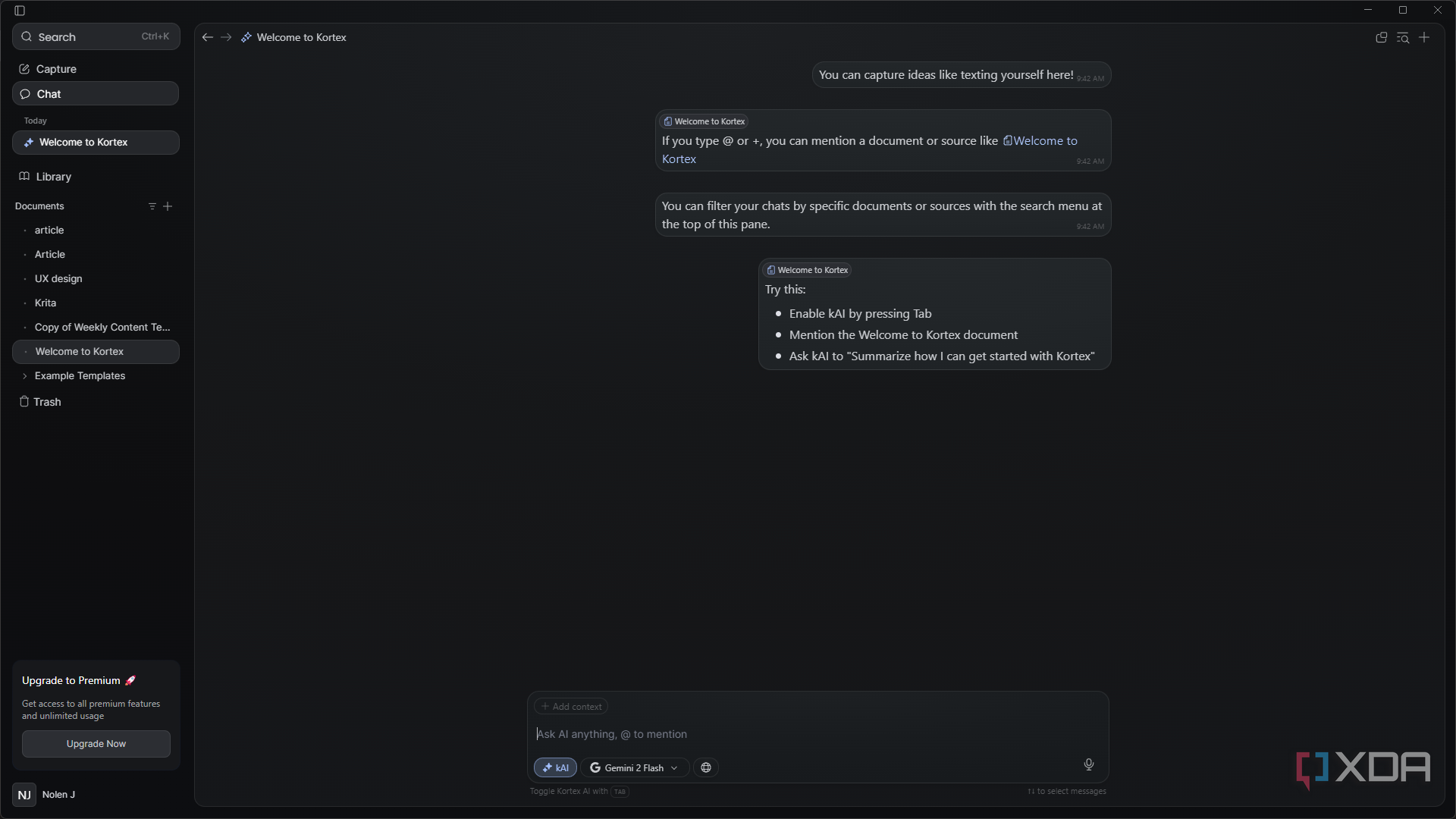Open the Gemini 2 Flash model dropdown
The image size is (1456, 819).
pos(635,768)
